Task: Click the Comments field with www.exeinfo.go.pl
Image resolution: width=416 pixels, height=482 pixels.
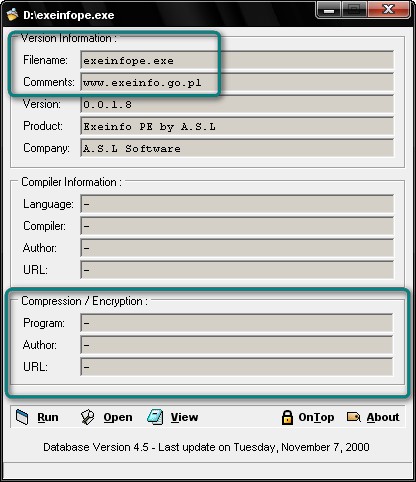Action: [x=237, y=82]
